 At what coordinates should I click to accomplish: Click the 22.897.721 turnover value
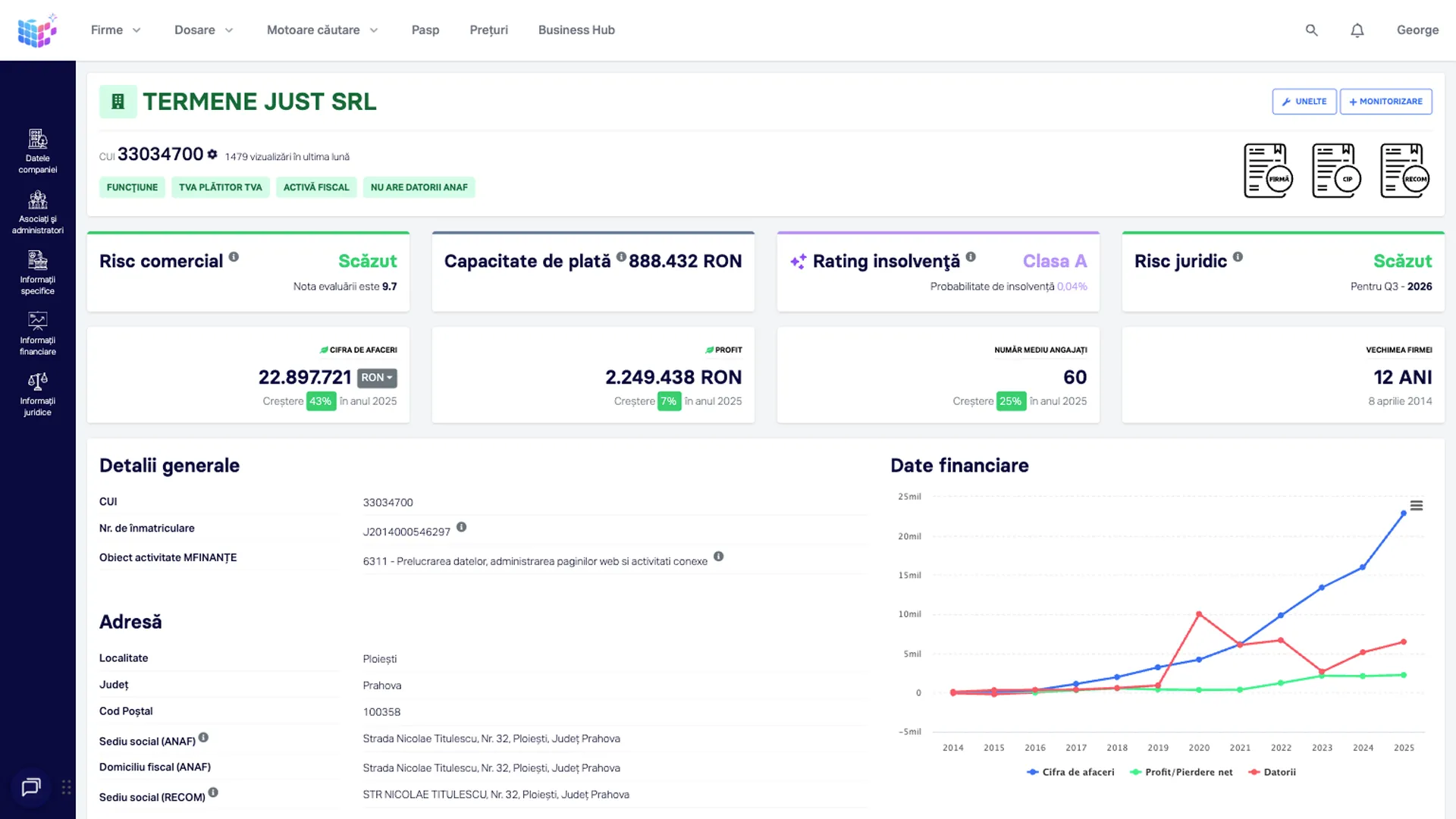pyautogui.click(x=305, y=378)
